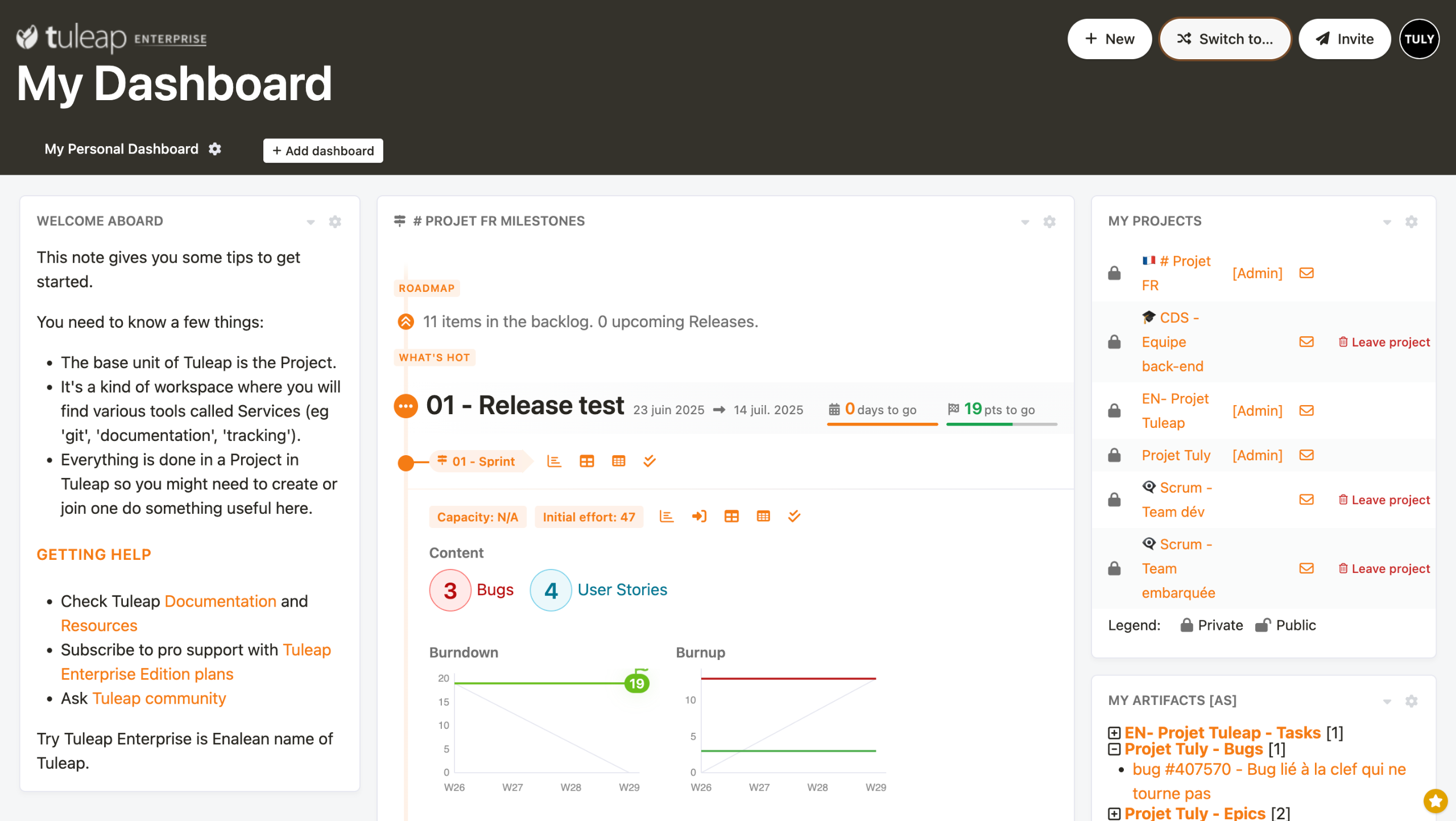Viewport: 1456px width, 821px height.
Task: Click the test checkmark icon beside 01 - Sprint
Action: [650, 461]
